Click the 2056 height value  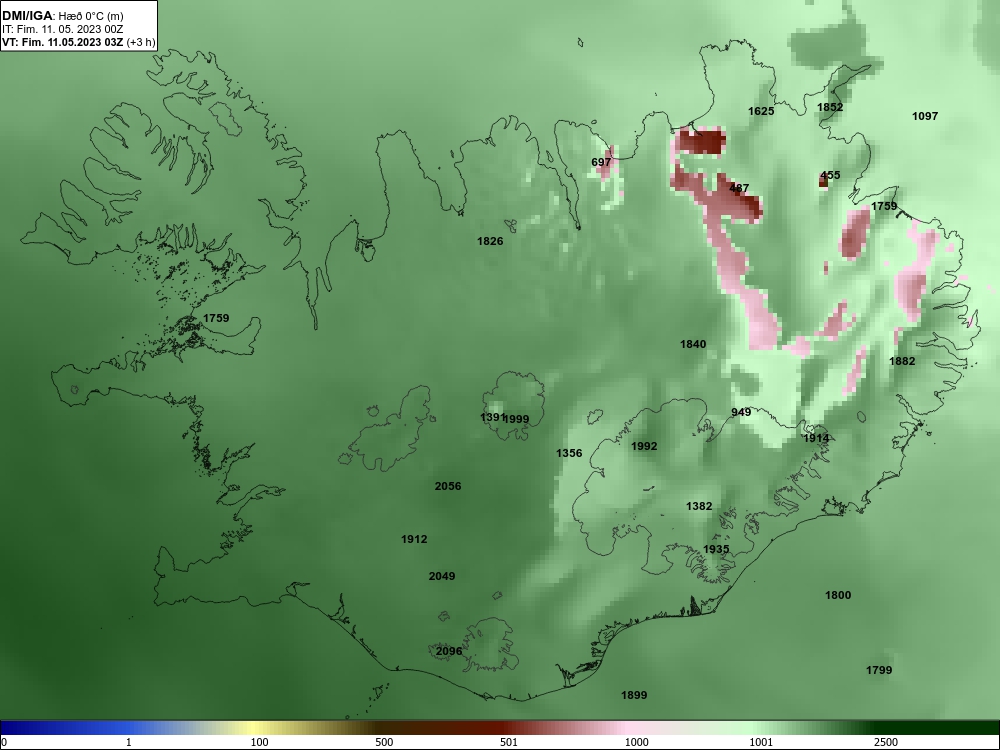[448, 486]
